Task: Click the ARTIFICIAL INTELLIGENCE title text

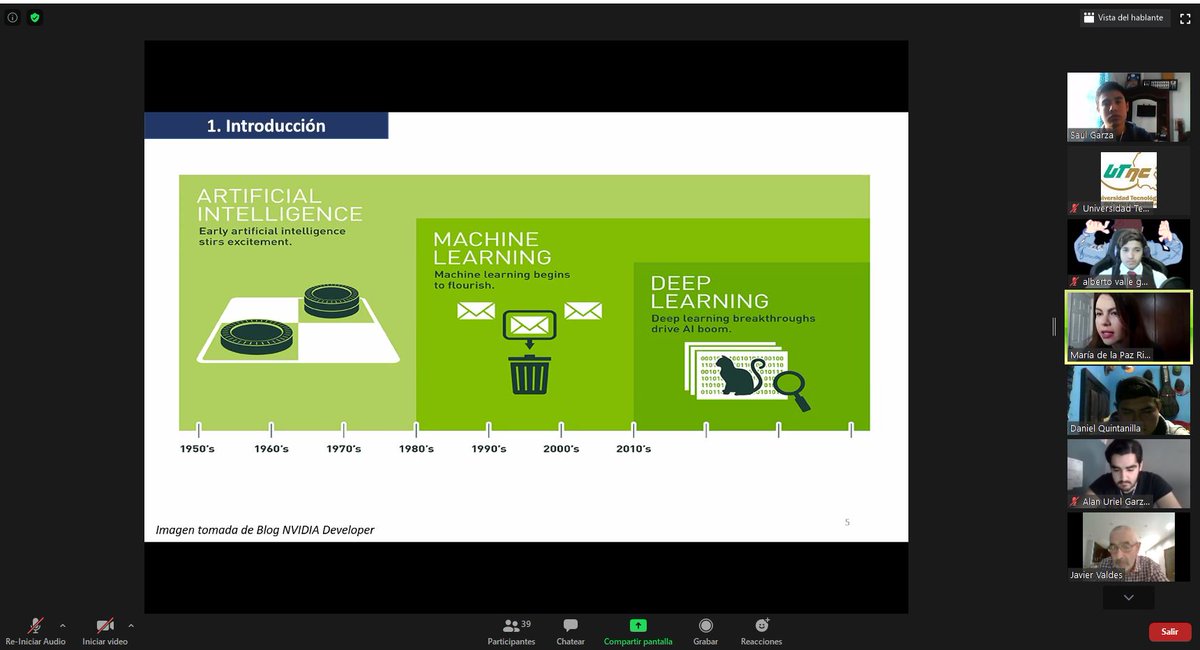Action: click(x=279, y=204)
